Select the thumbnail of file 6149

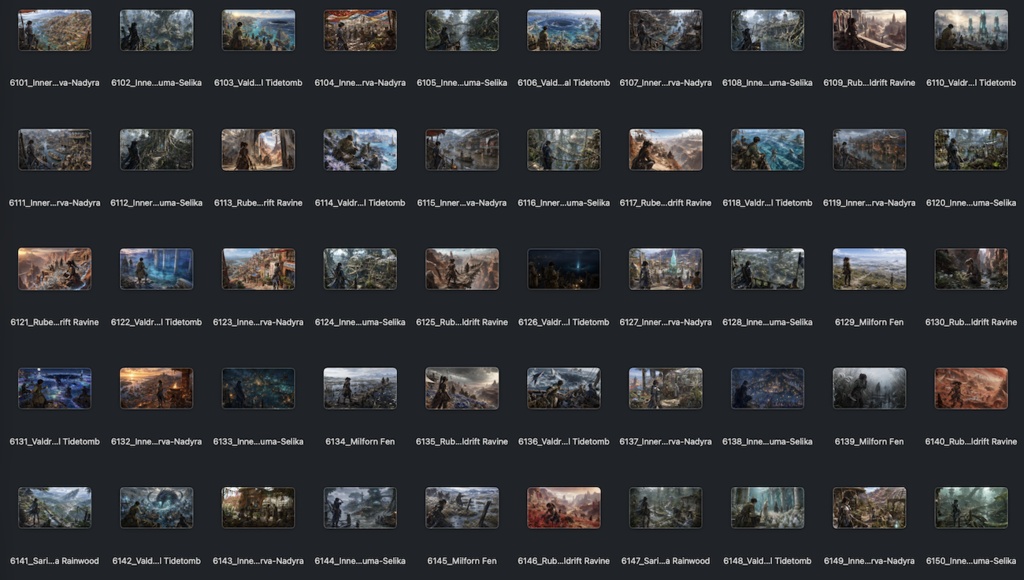click(869, 508)
